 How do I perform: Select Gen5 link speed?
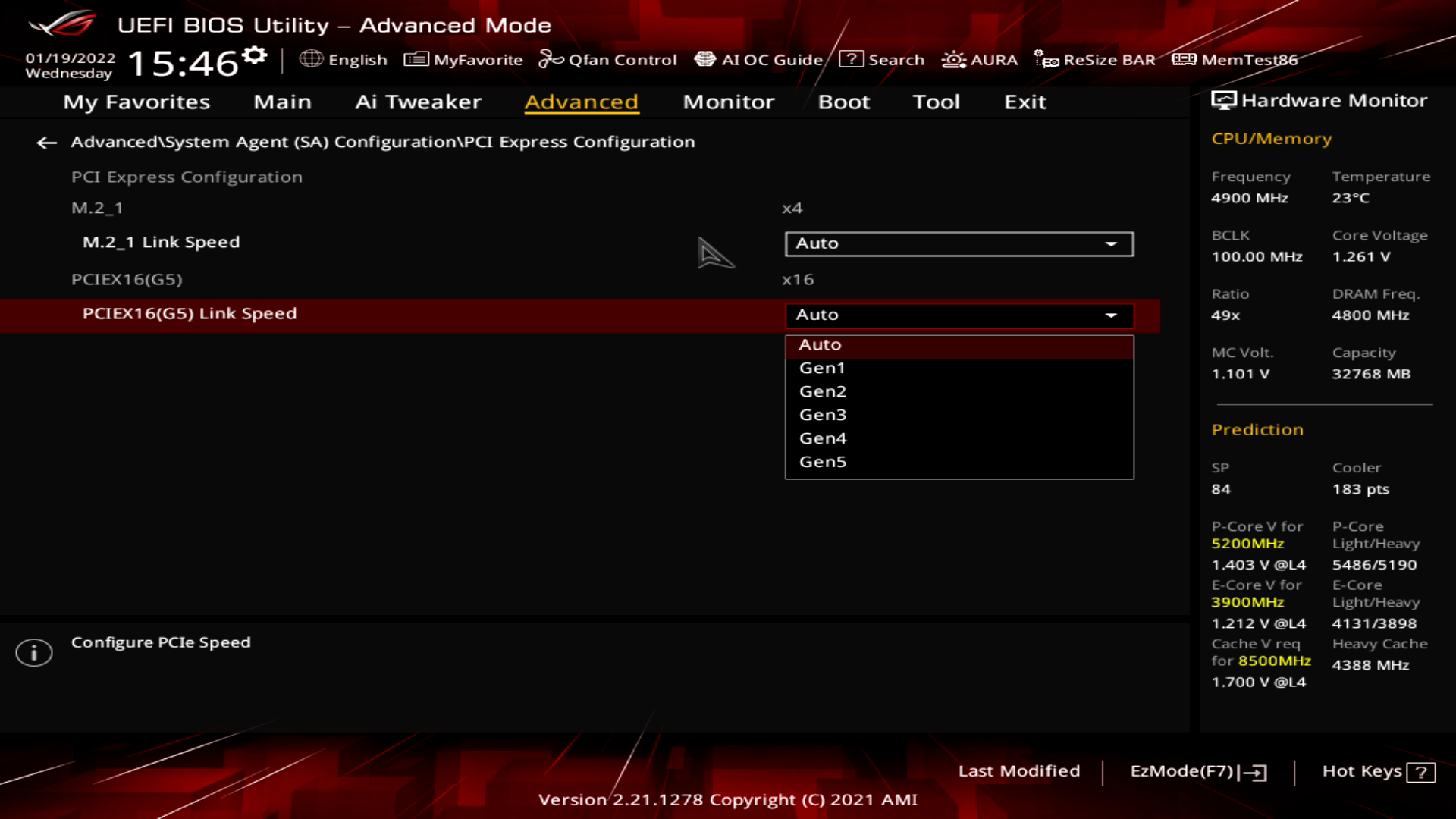tap(823, 461)
